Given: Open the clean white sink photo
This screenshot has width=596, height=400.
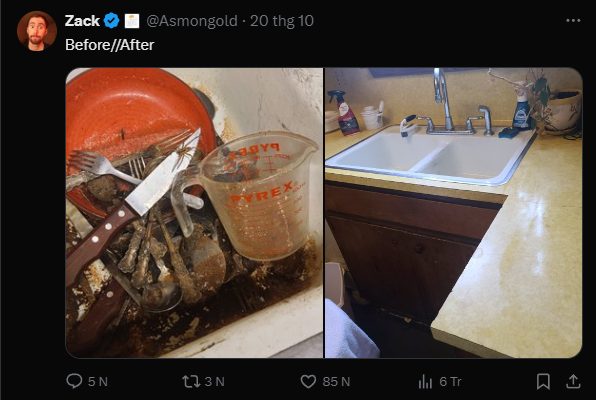Looking at the screenshot, I should (x=453, y=213).
